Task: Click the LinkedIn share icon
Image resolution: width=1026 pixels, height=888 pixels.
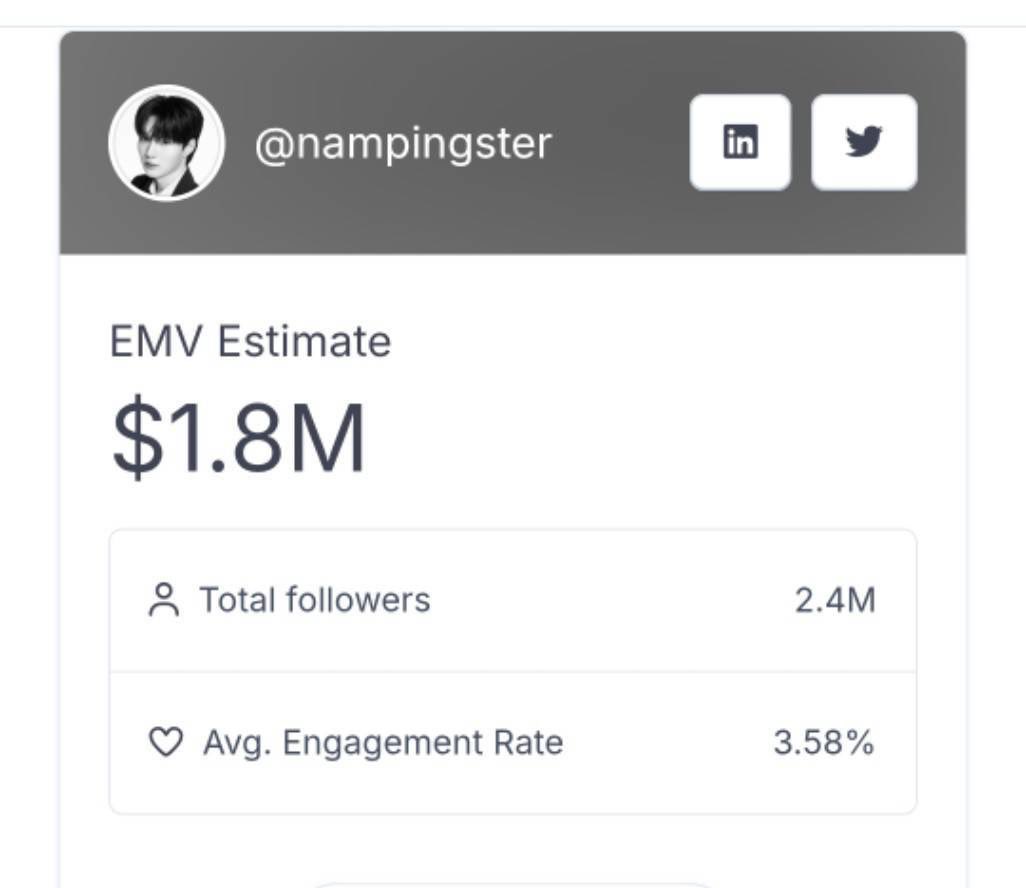Action: pyautogui.click(x=740, y=142)
